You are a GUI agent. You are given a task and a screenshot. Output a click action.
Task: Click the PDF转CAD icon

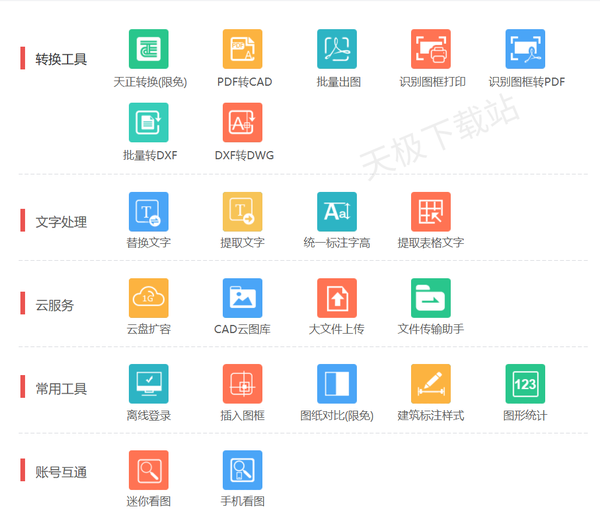(x=242, y=49)
